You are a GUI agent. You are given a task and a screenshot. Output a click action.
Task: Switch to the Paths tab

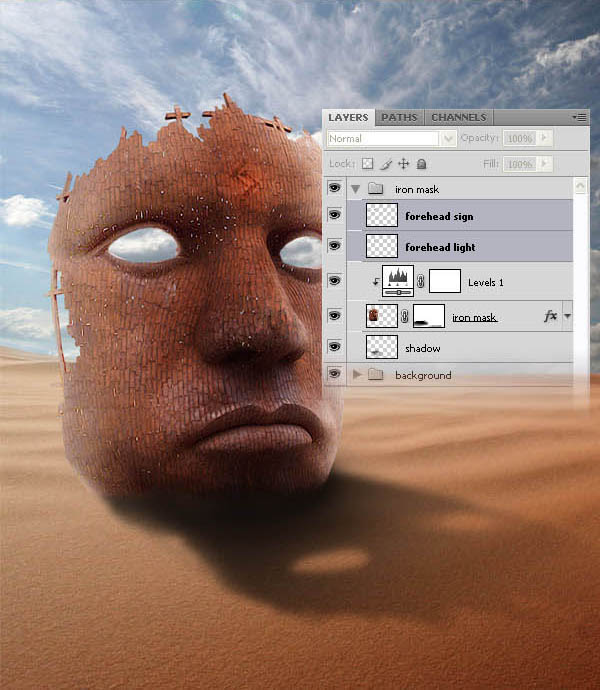point(399,117)
